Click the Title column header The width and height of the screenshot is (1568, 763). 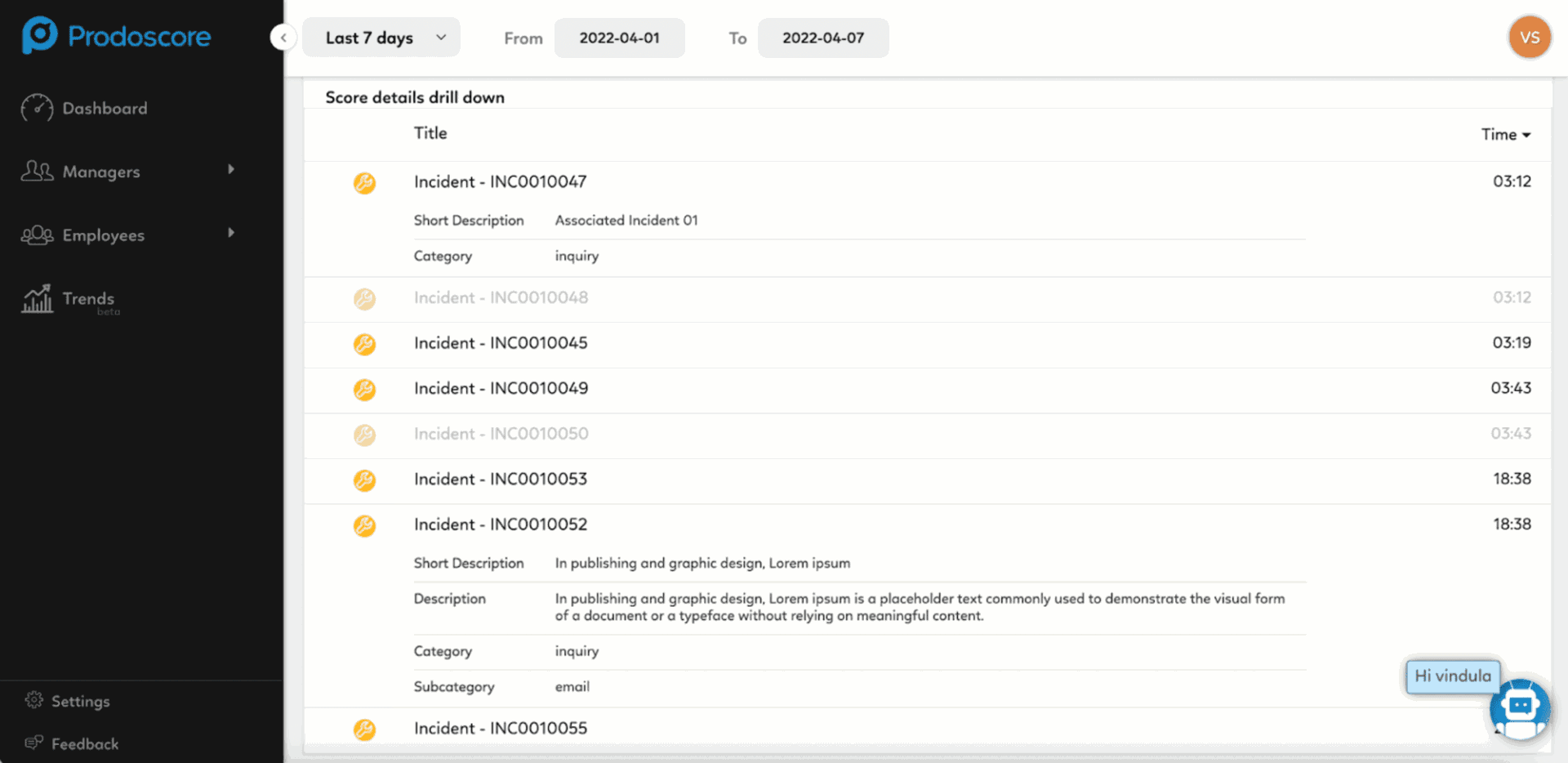(430, 133)
